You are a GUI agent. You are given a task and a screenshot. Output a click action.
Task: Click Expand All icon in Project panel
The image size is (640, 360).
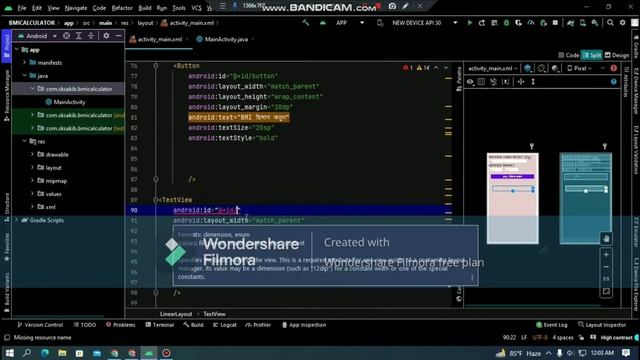tap(79, 36)
